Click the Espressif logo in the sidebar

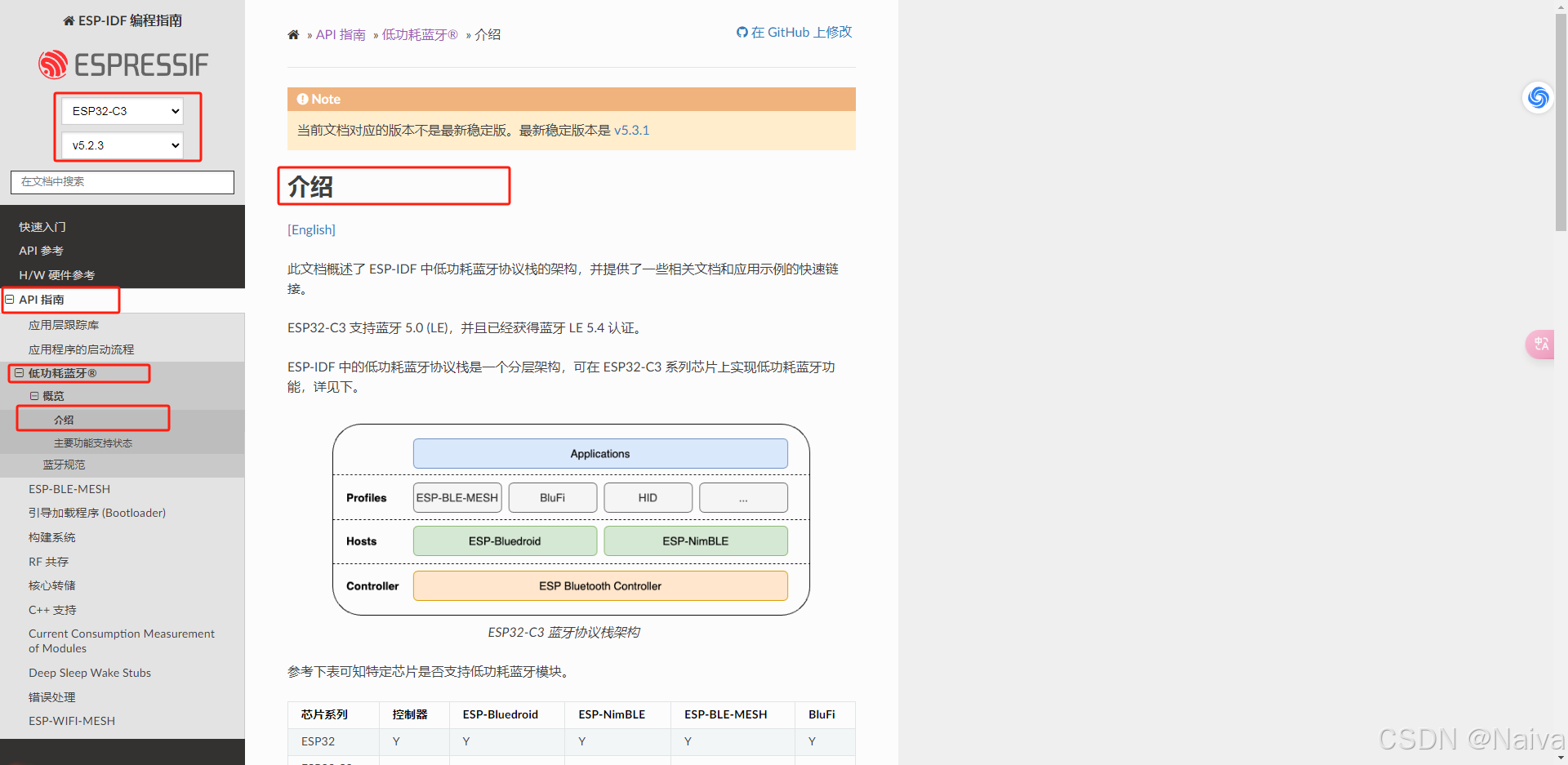pos(122,64)
